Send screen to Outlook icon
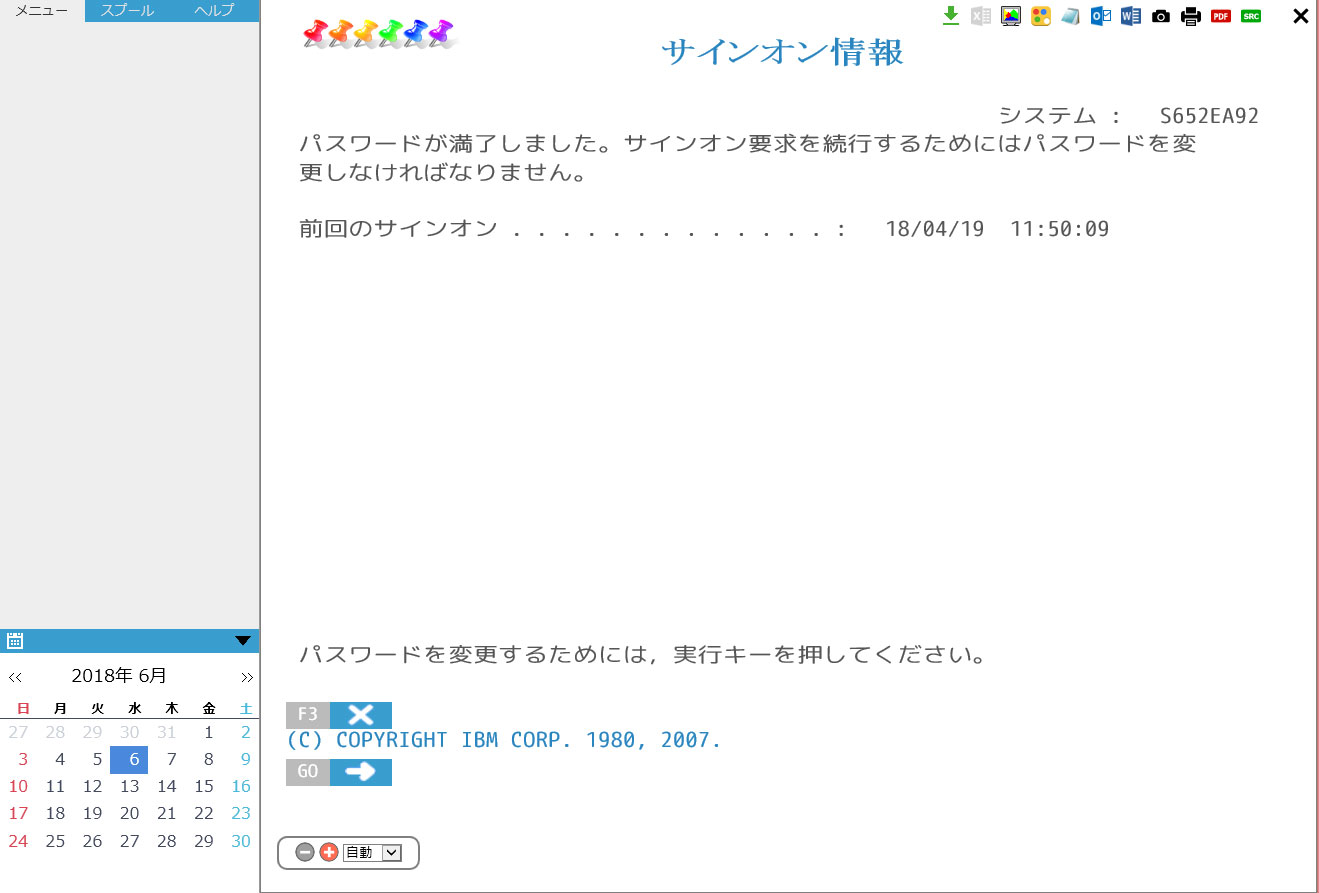1319x893 pixels. [x=1101, y=16]
